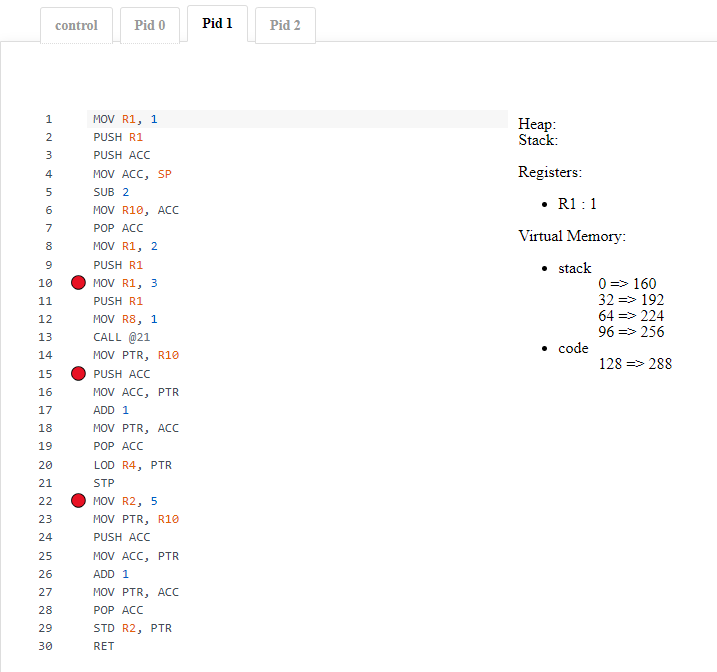Click code line 'STD R2, PTR'

click(133, 628)
